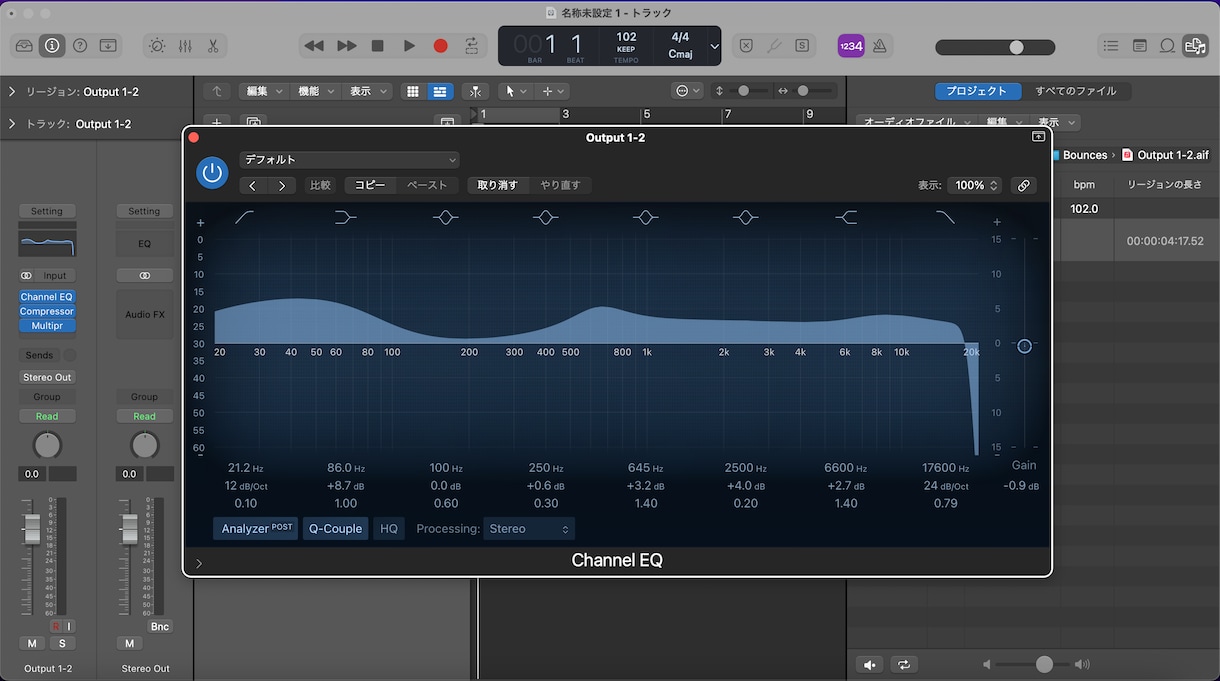Toggle the Q-Couple button
Image resolution: width=1220 pixels, height=681 pixels.
[x=335, y=529]
